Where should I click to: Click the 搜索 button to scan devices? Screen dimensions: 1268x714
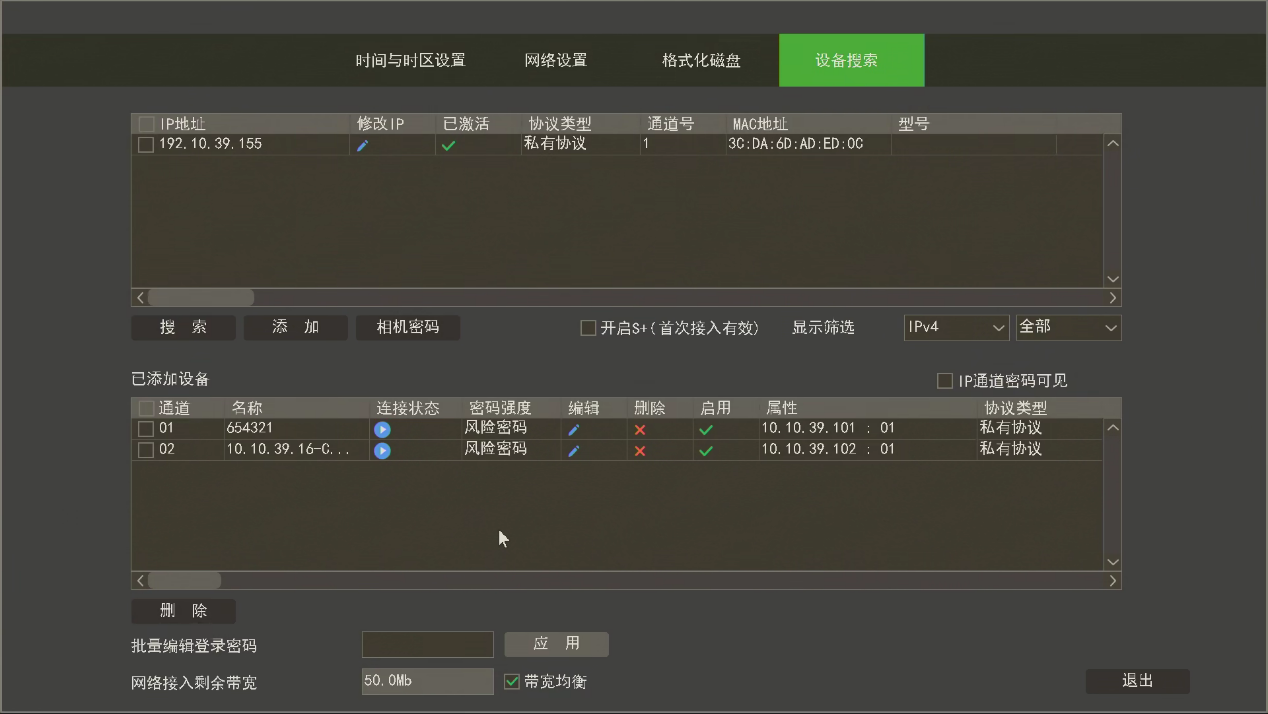pos(183,327)
